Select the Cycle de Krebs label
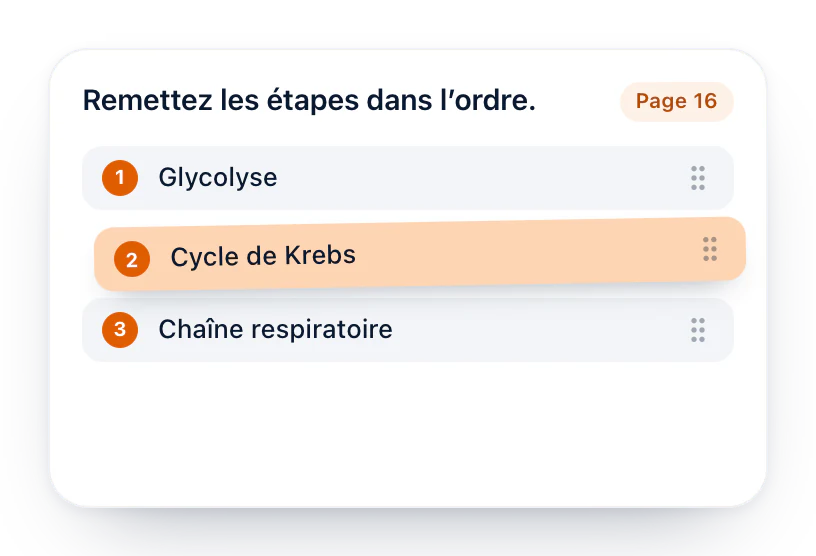Screen dimensions: 816x556 pyautogui.click(x=263, y=256)
